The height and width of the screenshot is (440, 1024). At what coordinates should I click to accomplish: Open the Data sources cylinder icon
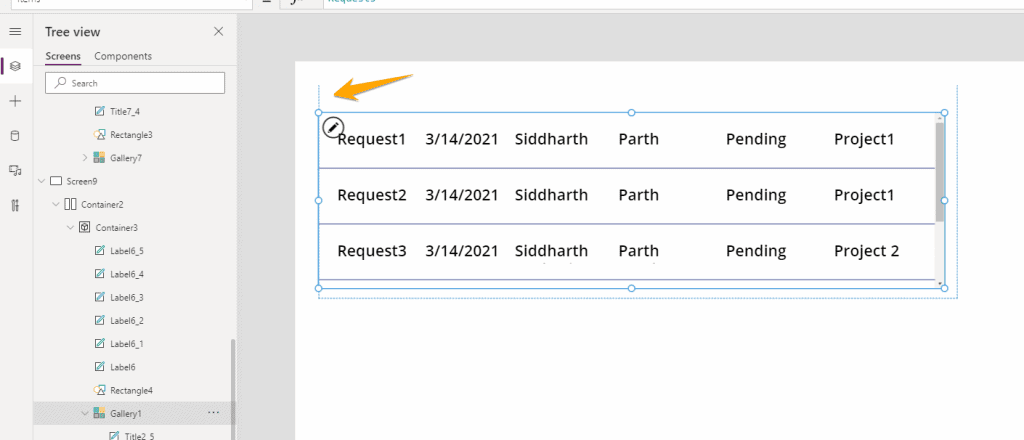click(x=15, y=136)
